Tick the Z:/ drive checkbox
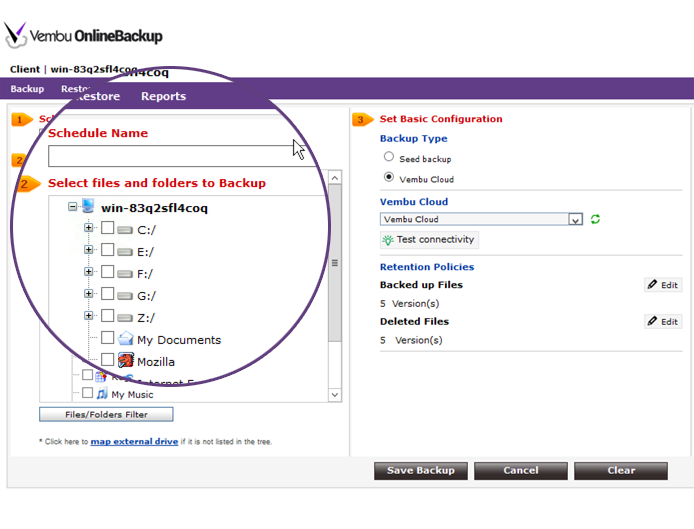The width and height of the screenshot is (694, 529). 108,316
